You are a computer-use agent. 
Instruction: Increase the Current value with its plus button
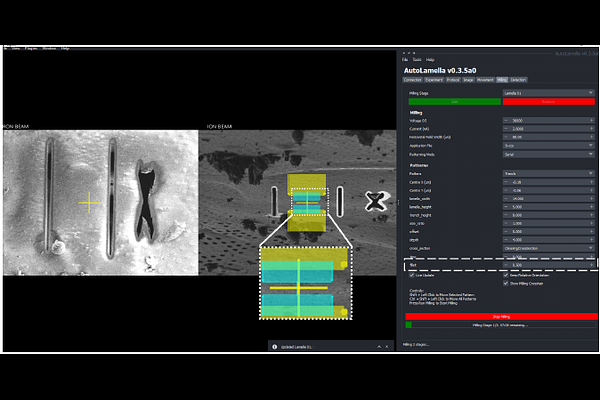pos(591,129)
